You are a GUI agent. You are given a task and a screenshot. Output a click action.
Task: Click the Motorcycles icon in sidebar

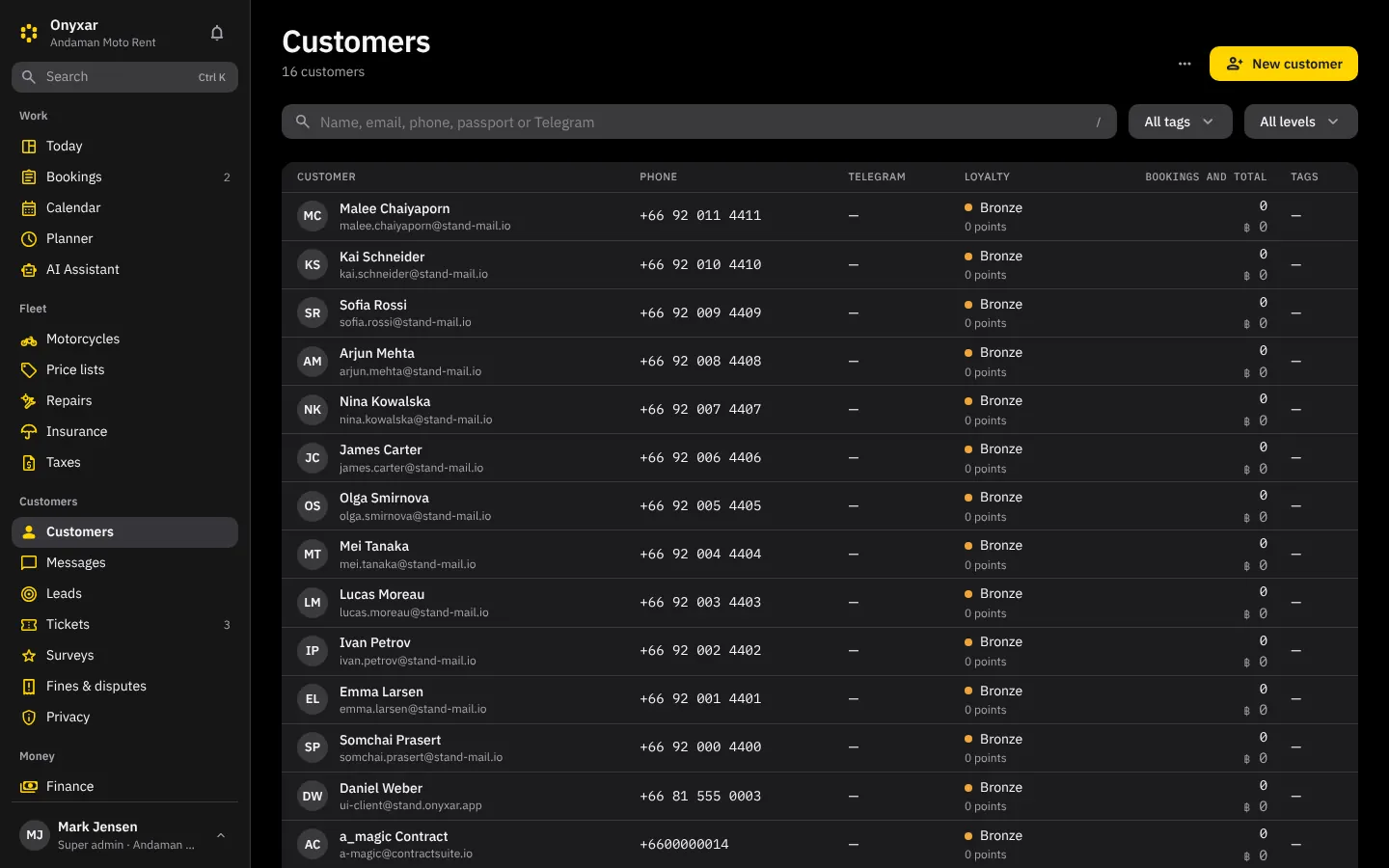[x=29, y=339]
